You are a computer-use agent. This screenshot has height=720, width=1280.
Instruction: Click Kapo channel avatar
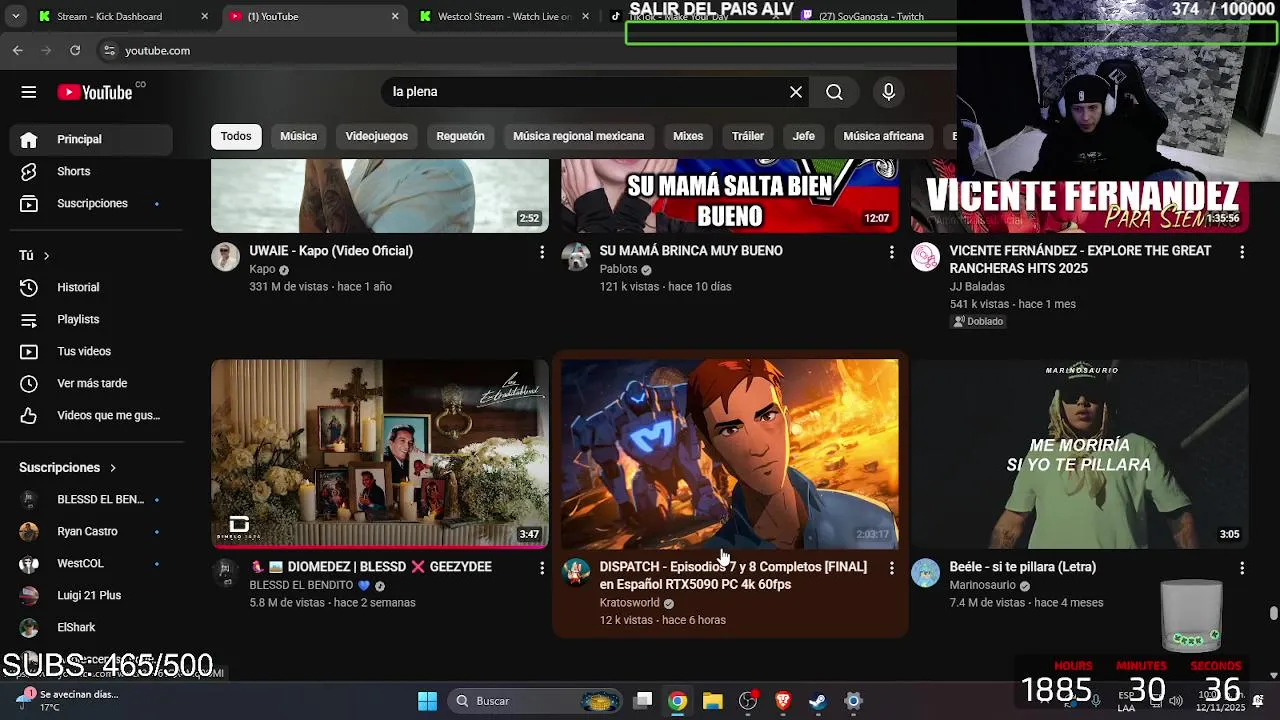point(225,257)
